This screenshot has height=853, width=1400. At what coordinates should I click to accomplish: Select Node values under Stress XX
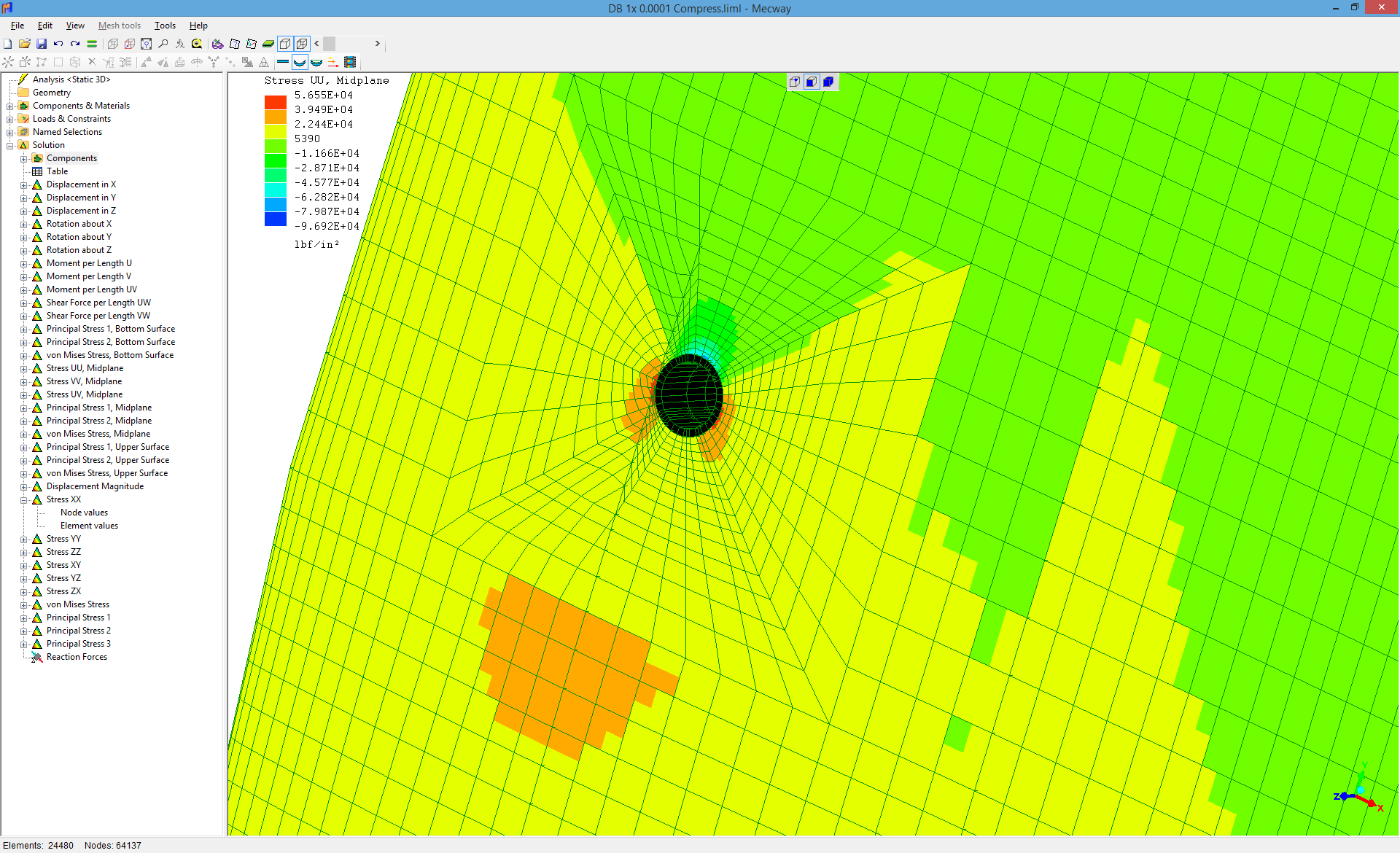click(84, 513)
